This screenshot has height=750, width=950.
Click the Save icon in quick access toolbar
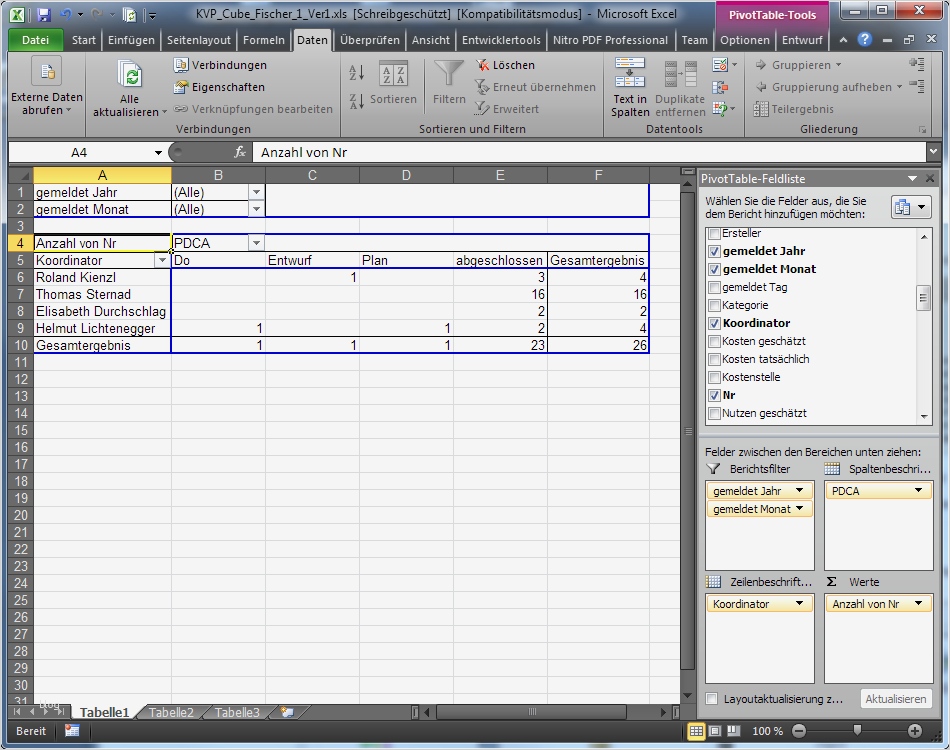point(43,15)
